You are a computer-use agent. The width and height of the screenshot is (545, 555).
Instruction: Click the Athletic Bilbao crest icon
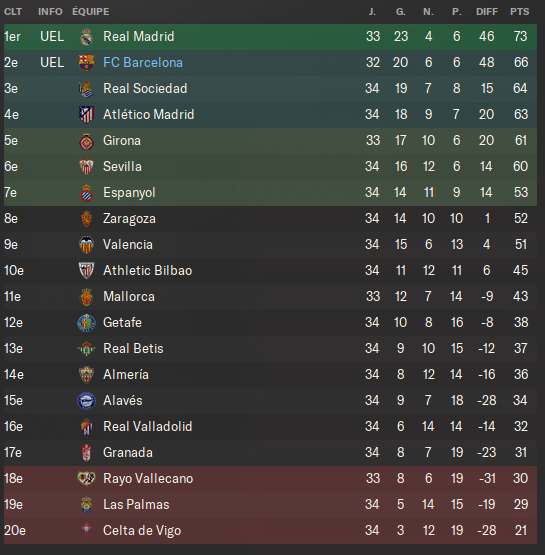coord(86,271)
